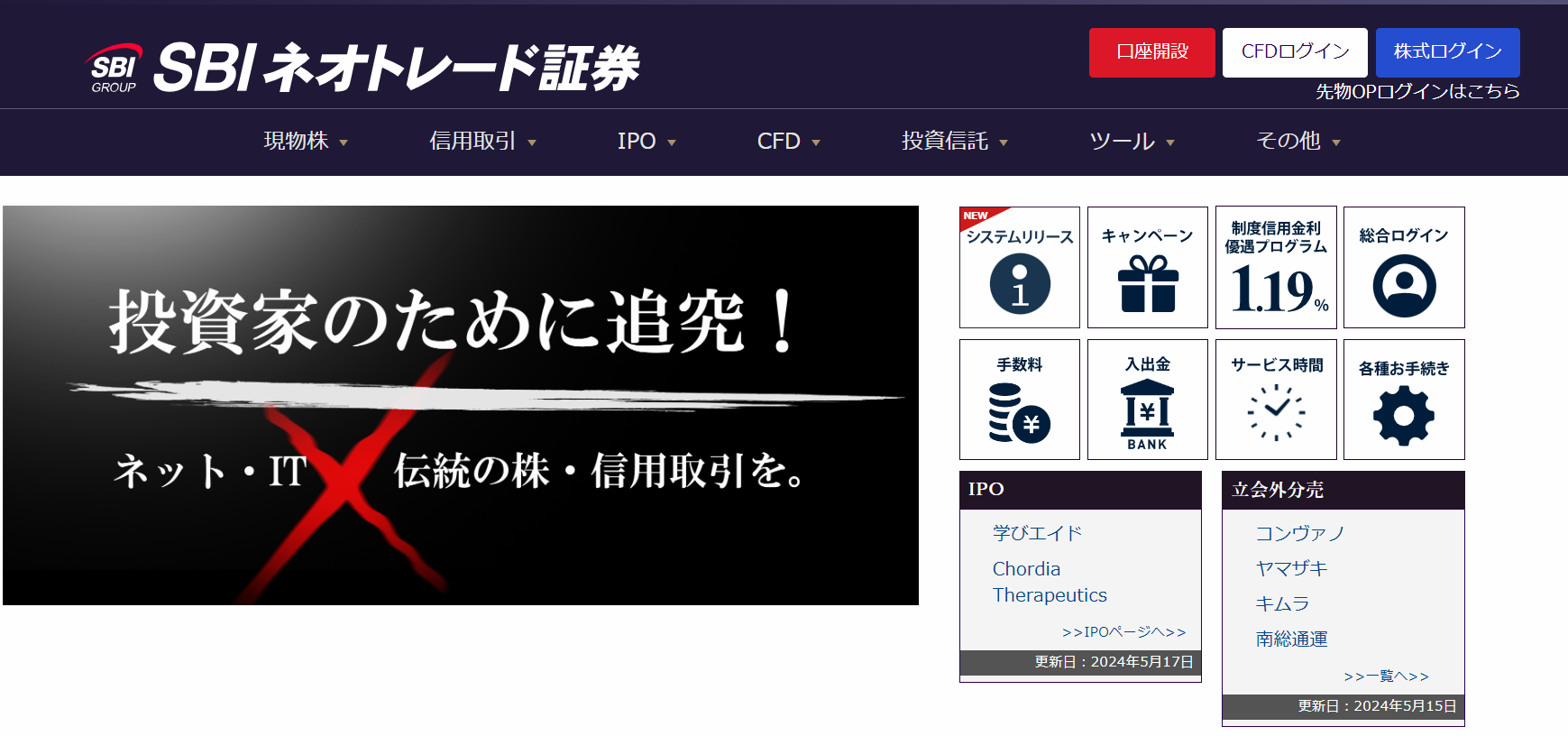Image resolution: width=1568 pixels, height=736 pixels.
Task: Open the ツール navigation menu
Action: pyautogui.click(x=1123, y=141)
